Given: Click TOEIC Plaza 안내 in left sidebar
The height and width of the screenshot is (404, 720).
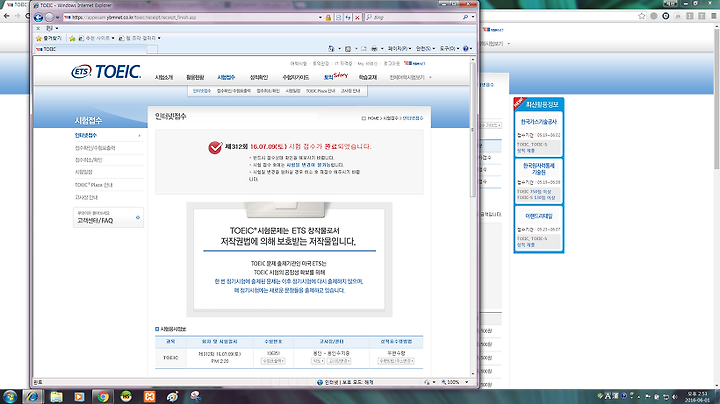Looking at the screenshot, I should (94, 185).
